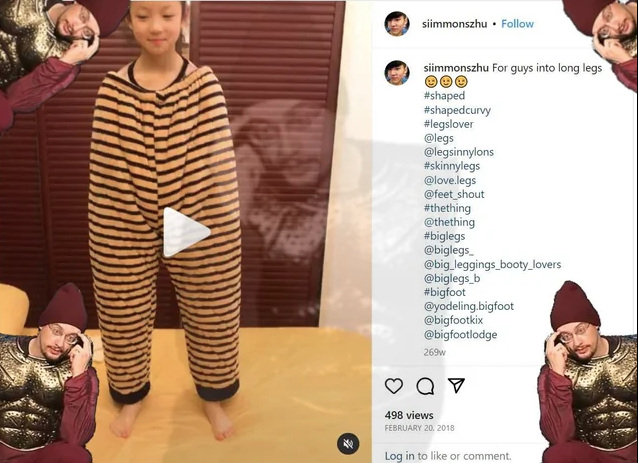Open the siimmonszhu username in header
638x463 pixels.
(454, 24)
